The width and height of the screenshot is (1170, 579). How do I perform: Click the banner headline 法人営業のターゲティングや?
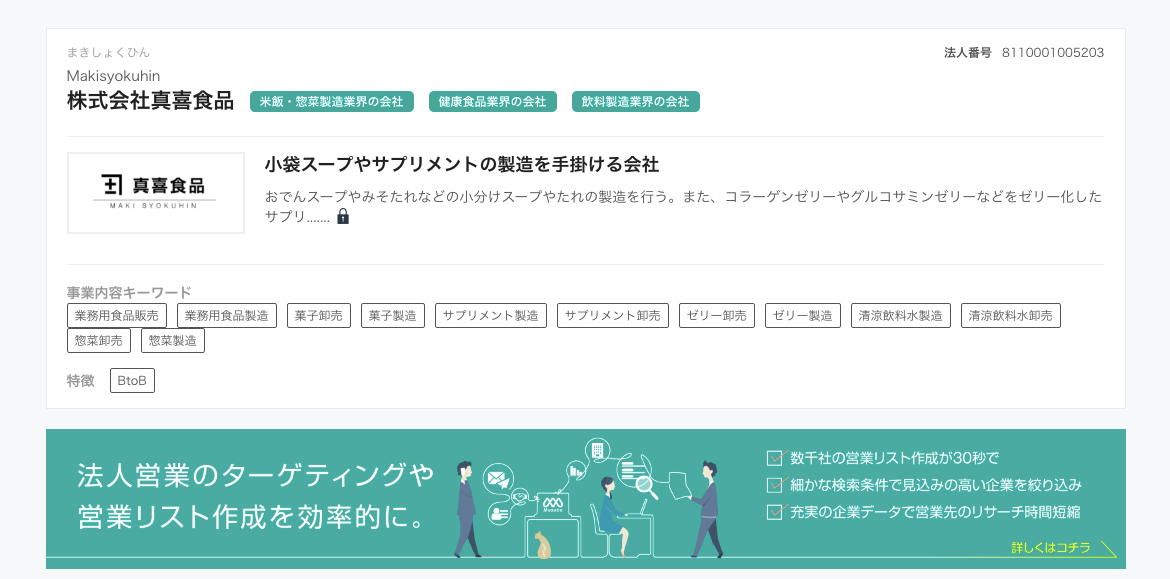[255, 476]
